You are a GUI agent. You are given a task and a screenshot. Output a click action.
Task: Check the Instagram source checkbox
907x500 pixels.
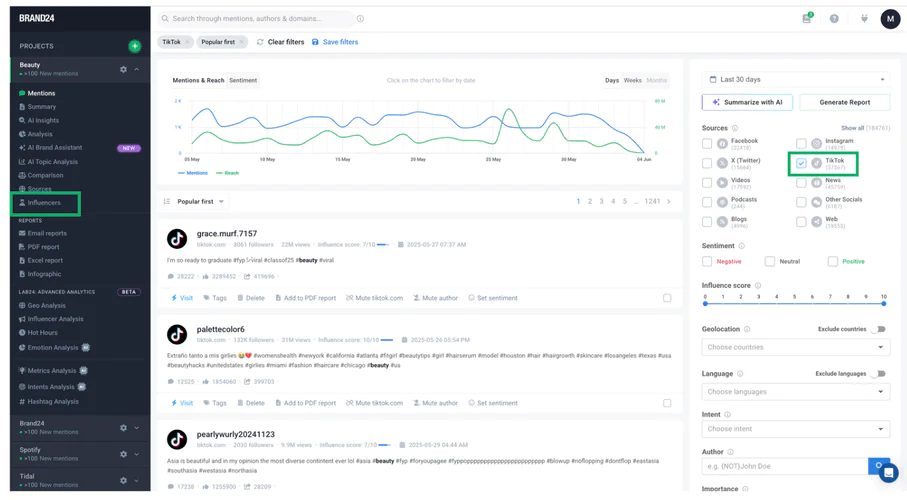tap(801, 144)
